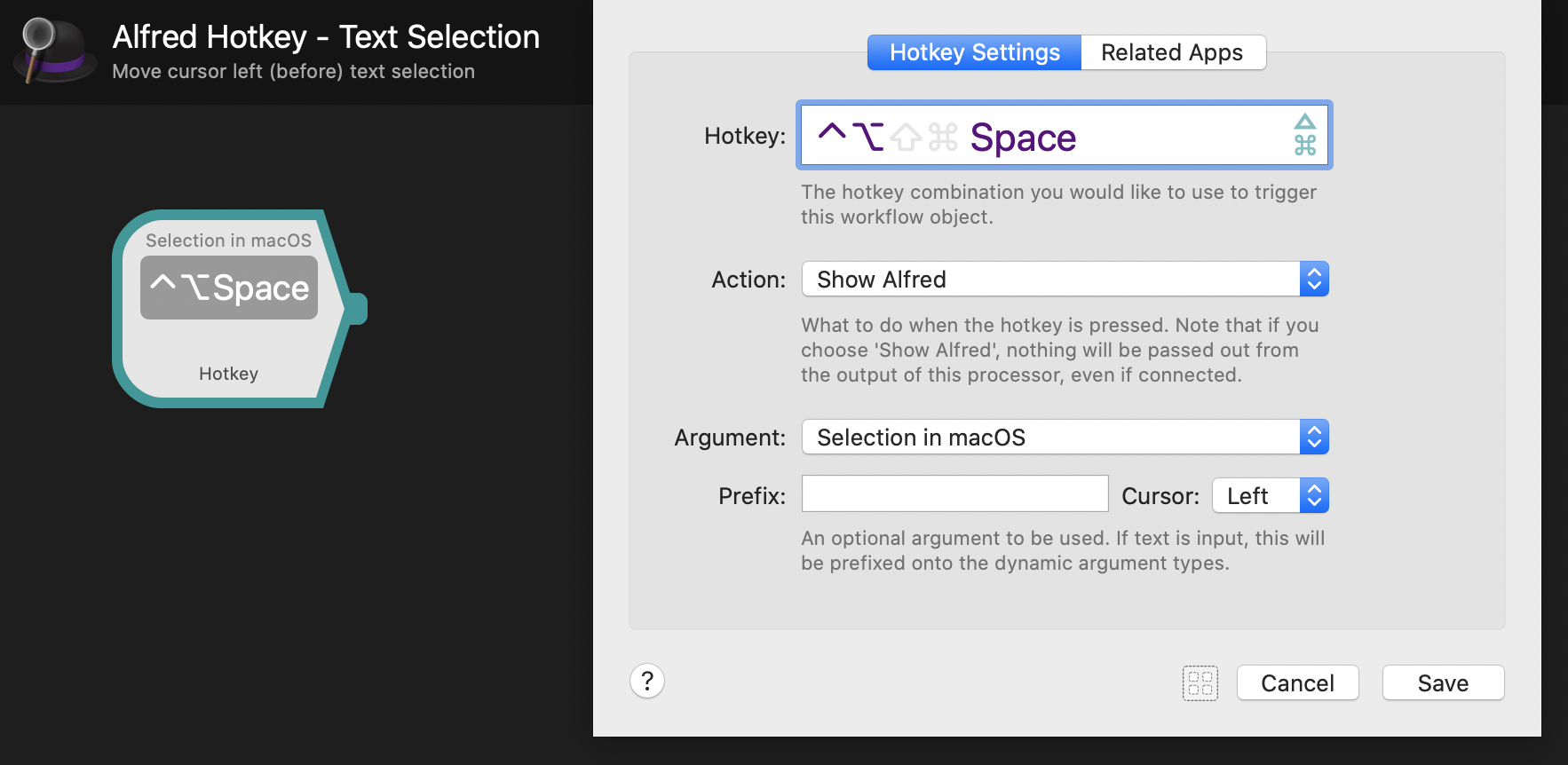Cancel the hotkey configuration
Image resolution: width=1568 pixels, height=765 pixels.
(1297, 683)
